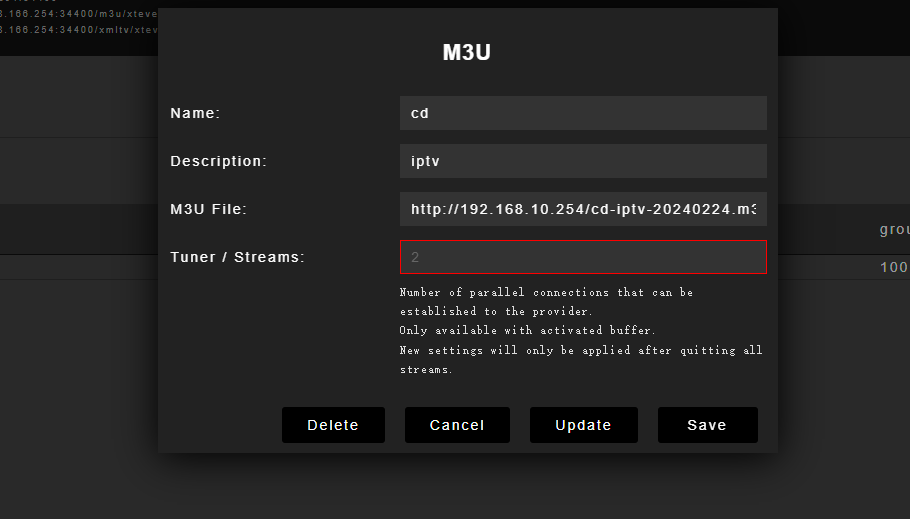This screenshot has width=910, height=519.
Task: Click the M3U dialog title
Action: 467,53
